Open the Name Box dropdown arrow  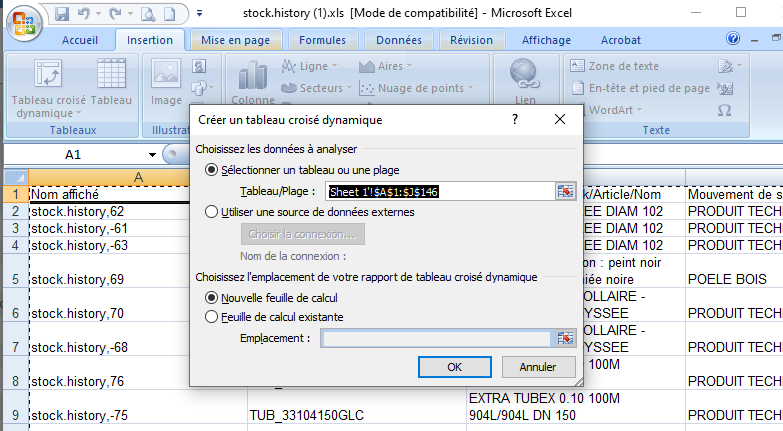click(152, 155)
